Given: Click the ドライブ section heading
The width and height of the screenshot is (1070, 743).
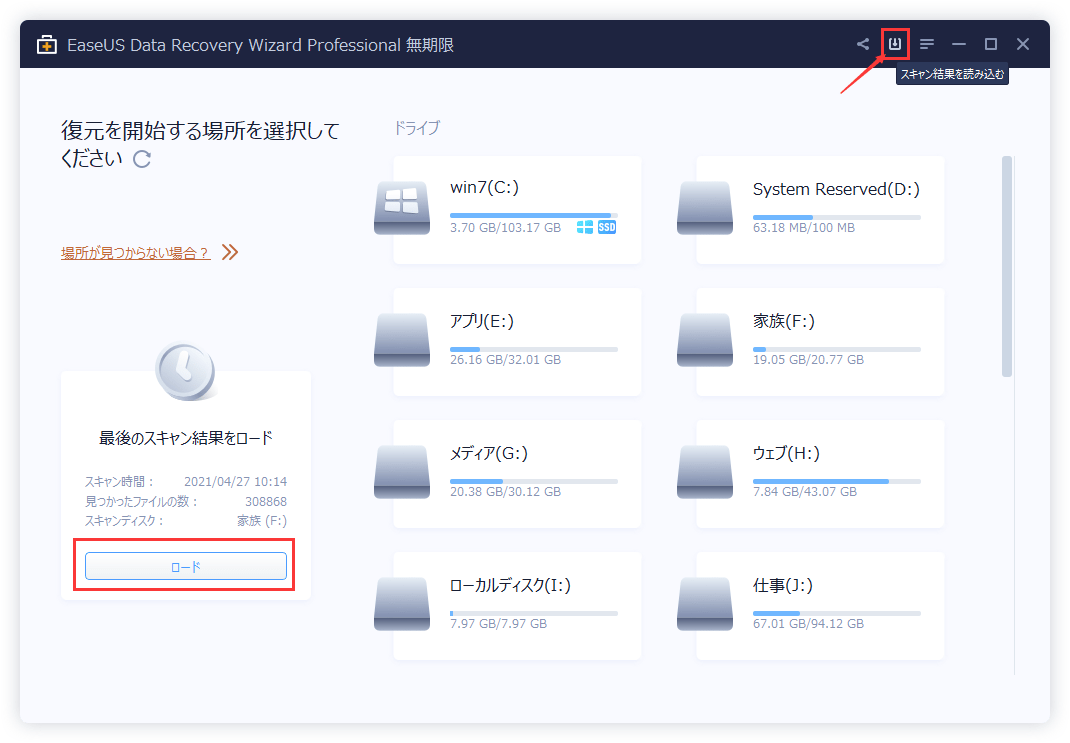Looking at the screenshot, I should tap(417, 128).
